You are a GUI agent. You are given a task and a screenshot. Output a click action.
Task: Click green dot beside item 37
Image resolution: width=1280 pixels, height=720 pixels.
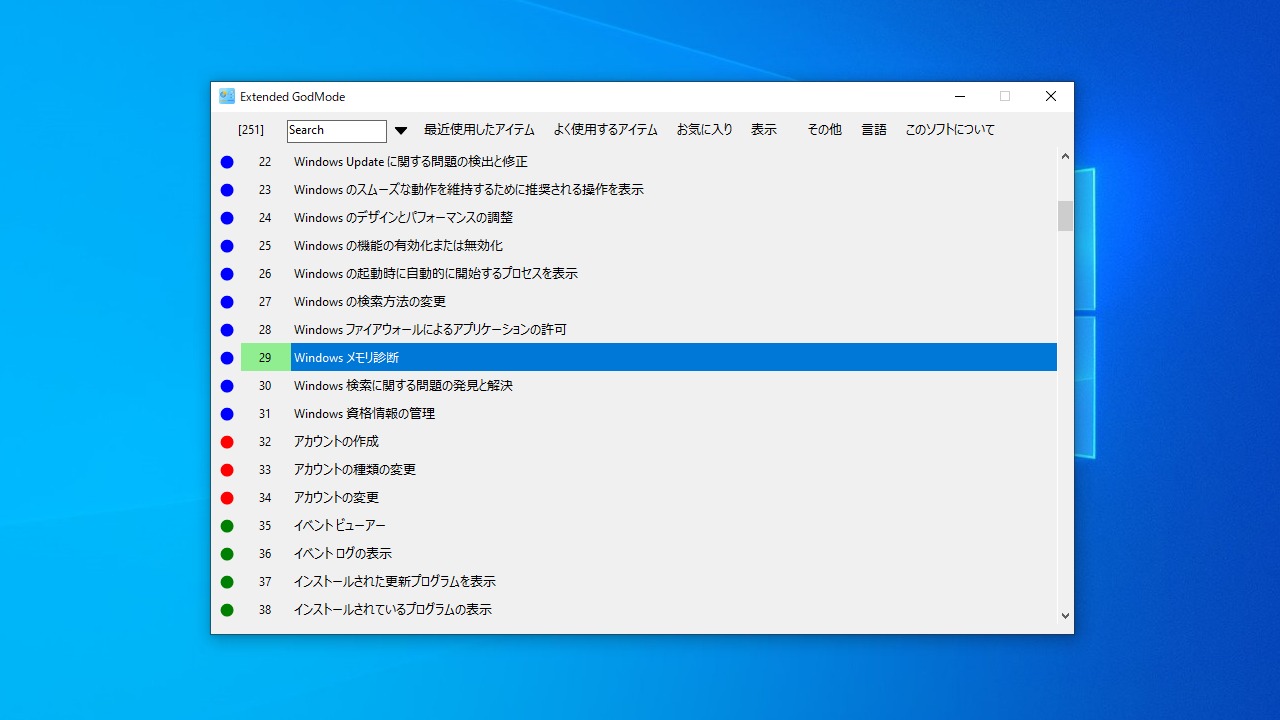pos(227,582)
